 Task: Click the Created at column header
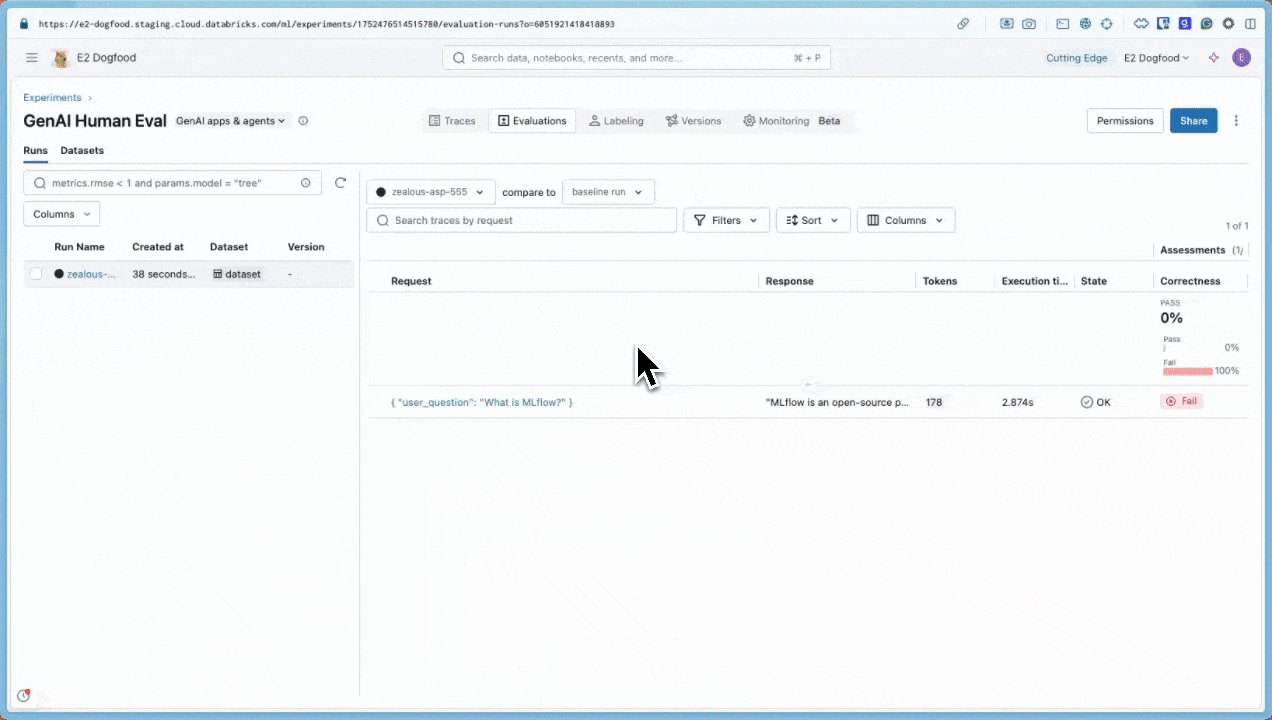click(158, 247)
